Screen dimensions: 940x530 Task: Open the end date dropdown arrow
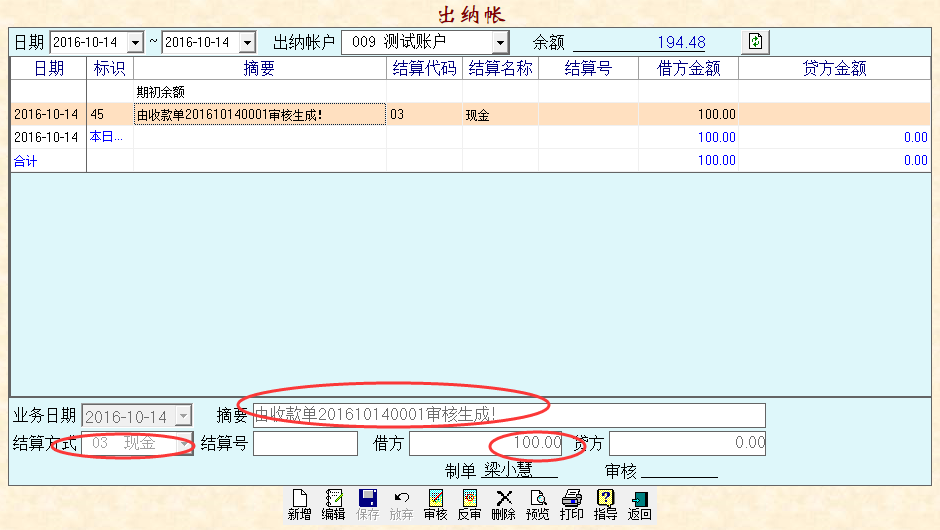(x=247, y=43)
